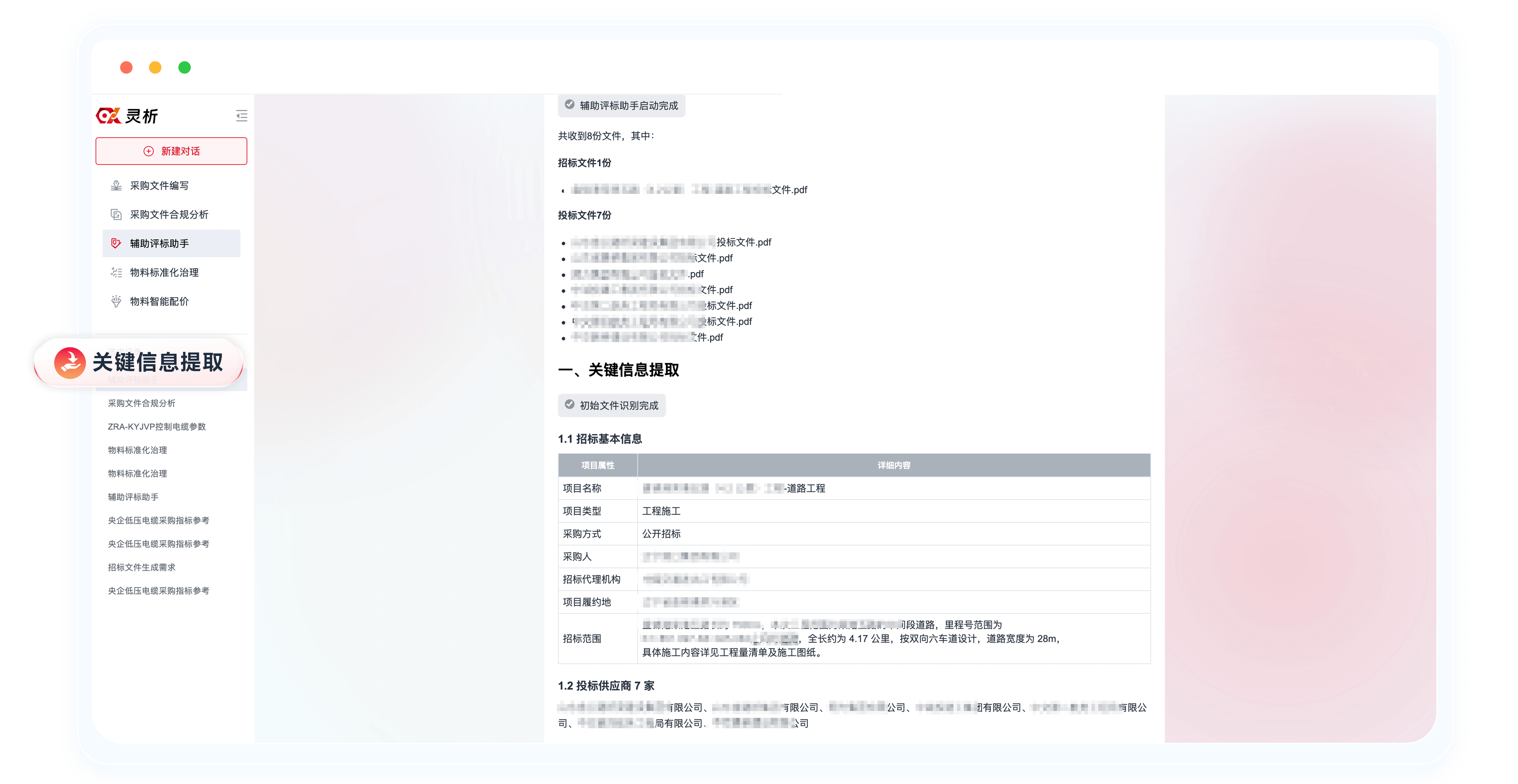1518x784 pixels.
Task: Click the 物料标准化治理 list icon
Action: pos(116,272)
